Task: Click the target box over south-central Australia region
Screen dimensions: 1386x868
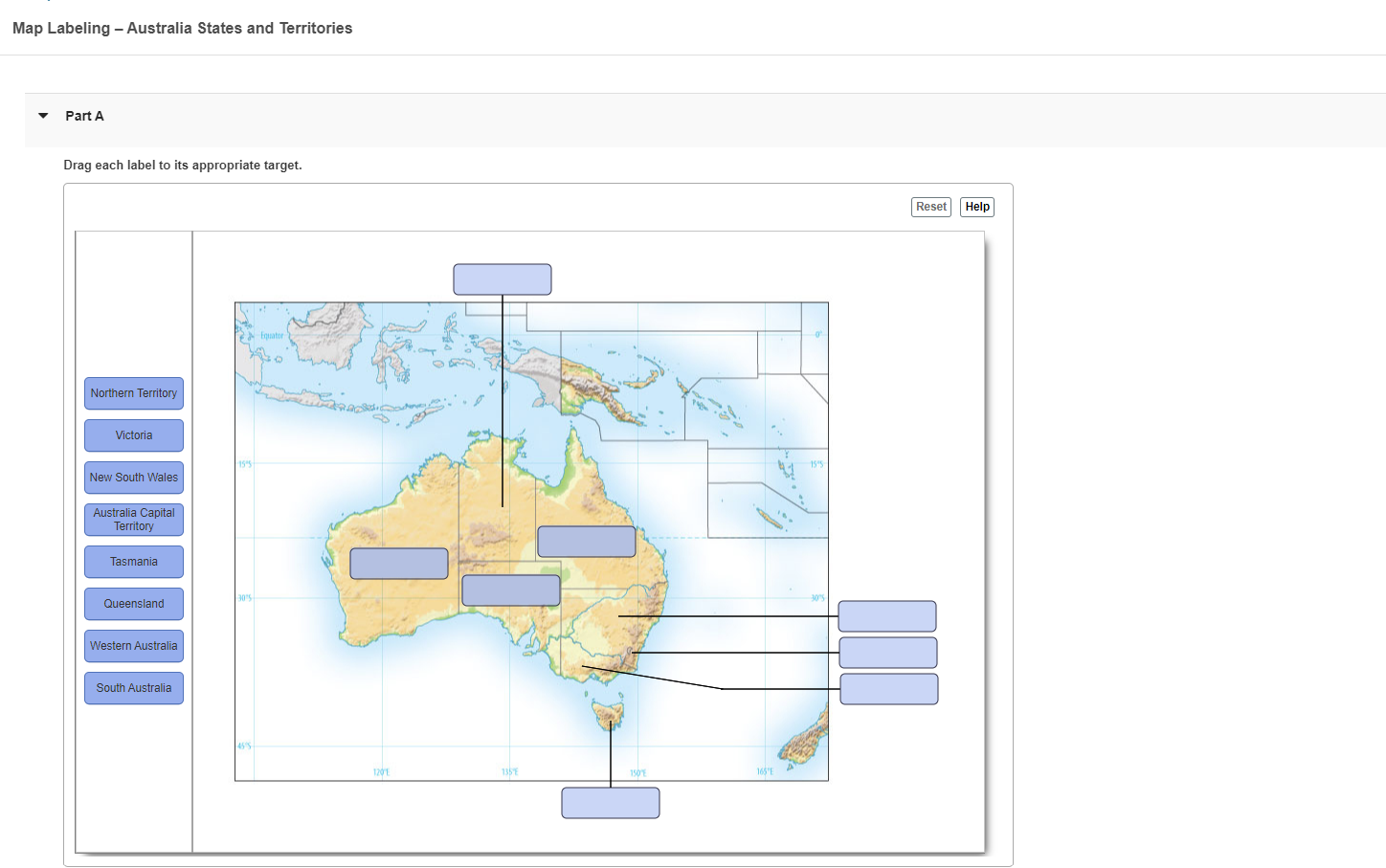Action: (511, 590)
